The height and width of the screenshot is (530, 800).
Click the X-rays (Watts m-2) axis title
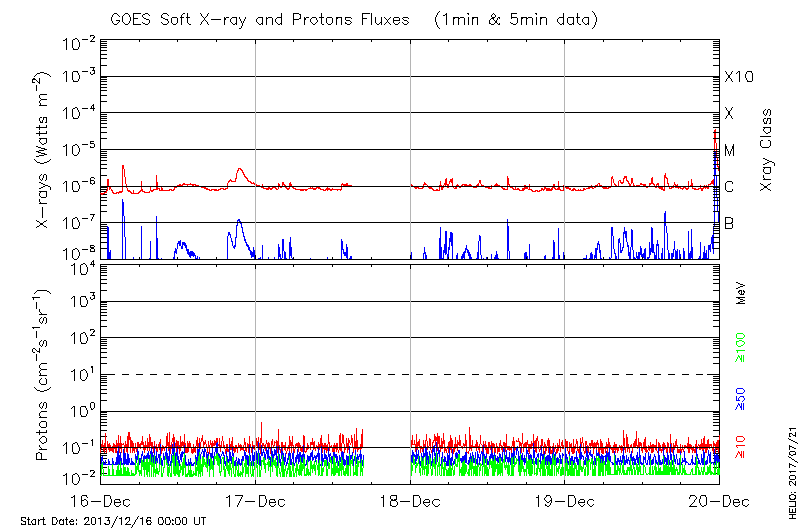tap(43, 150)
